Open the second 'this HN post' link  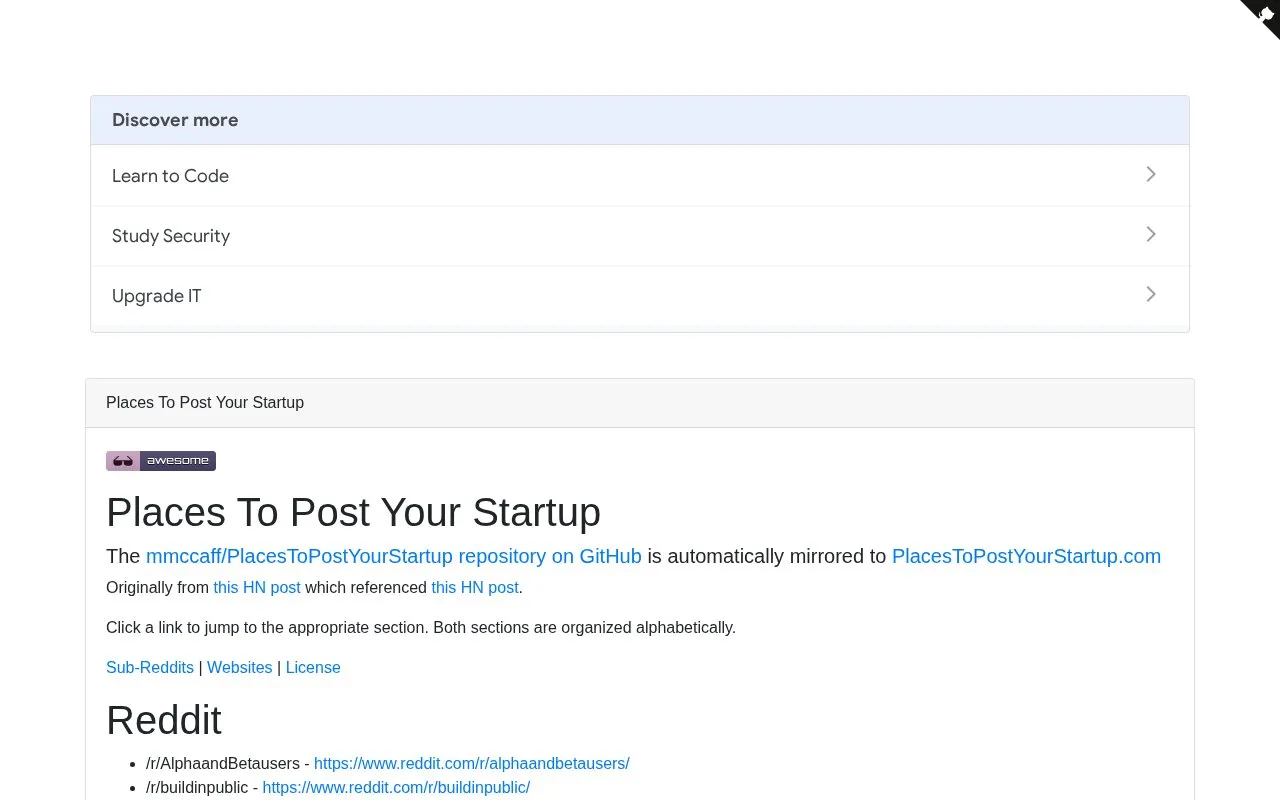coord(475,587)
